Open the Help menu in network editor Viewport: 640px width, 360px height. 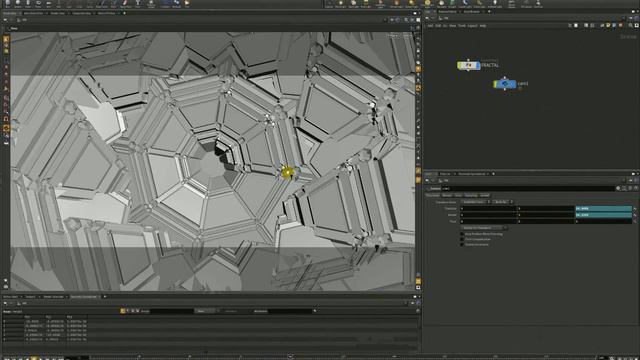(x=483, y=26)
